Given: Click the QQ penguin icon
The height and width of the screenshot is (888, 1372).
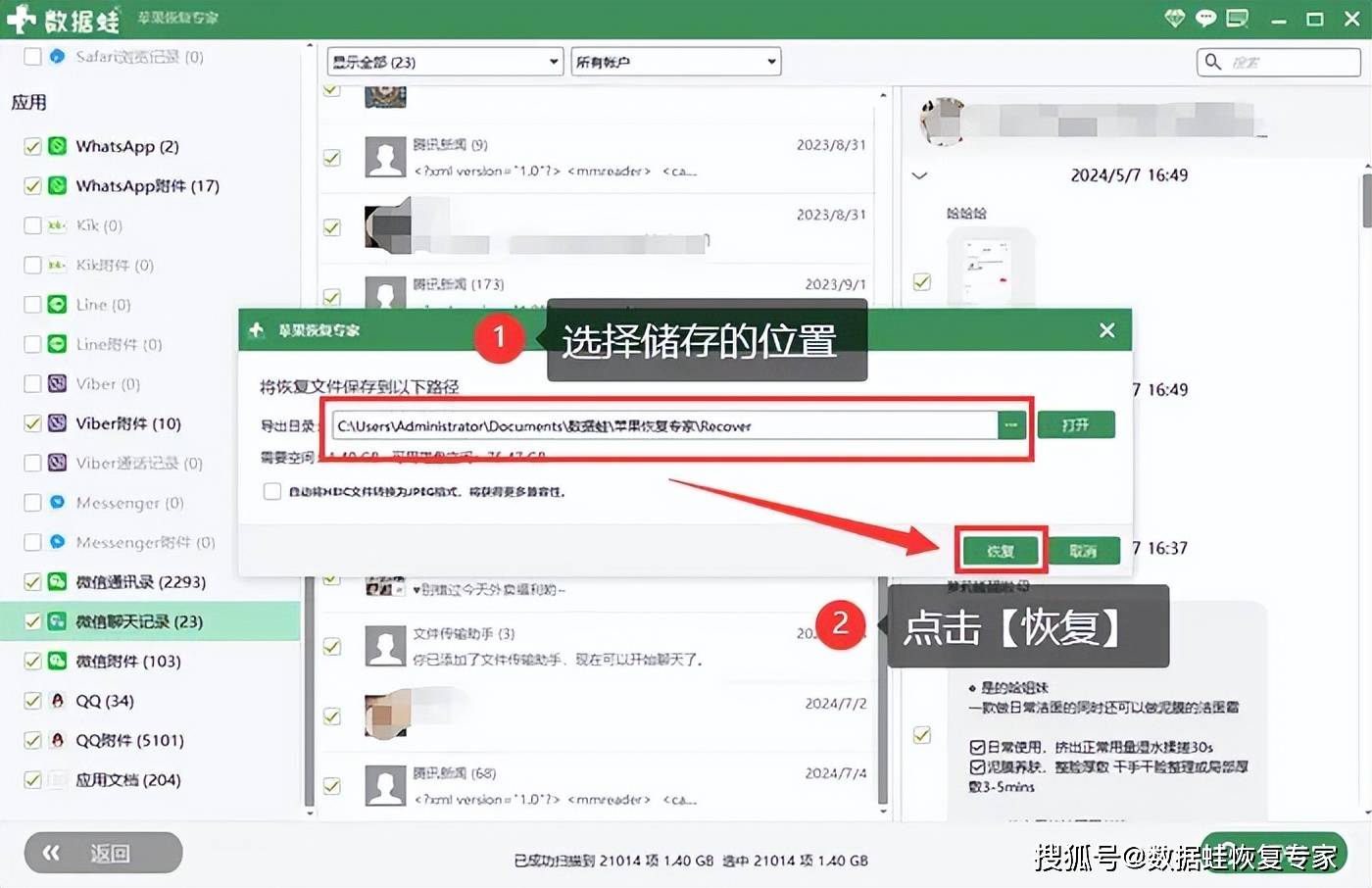Looking at the screenshot, I should click(58, 700).
